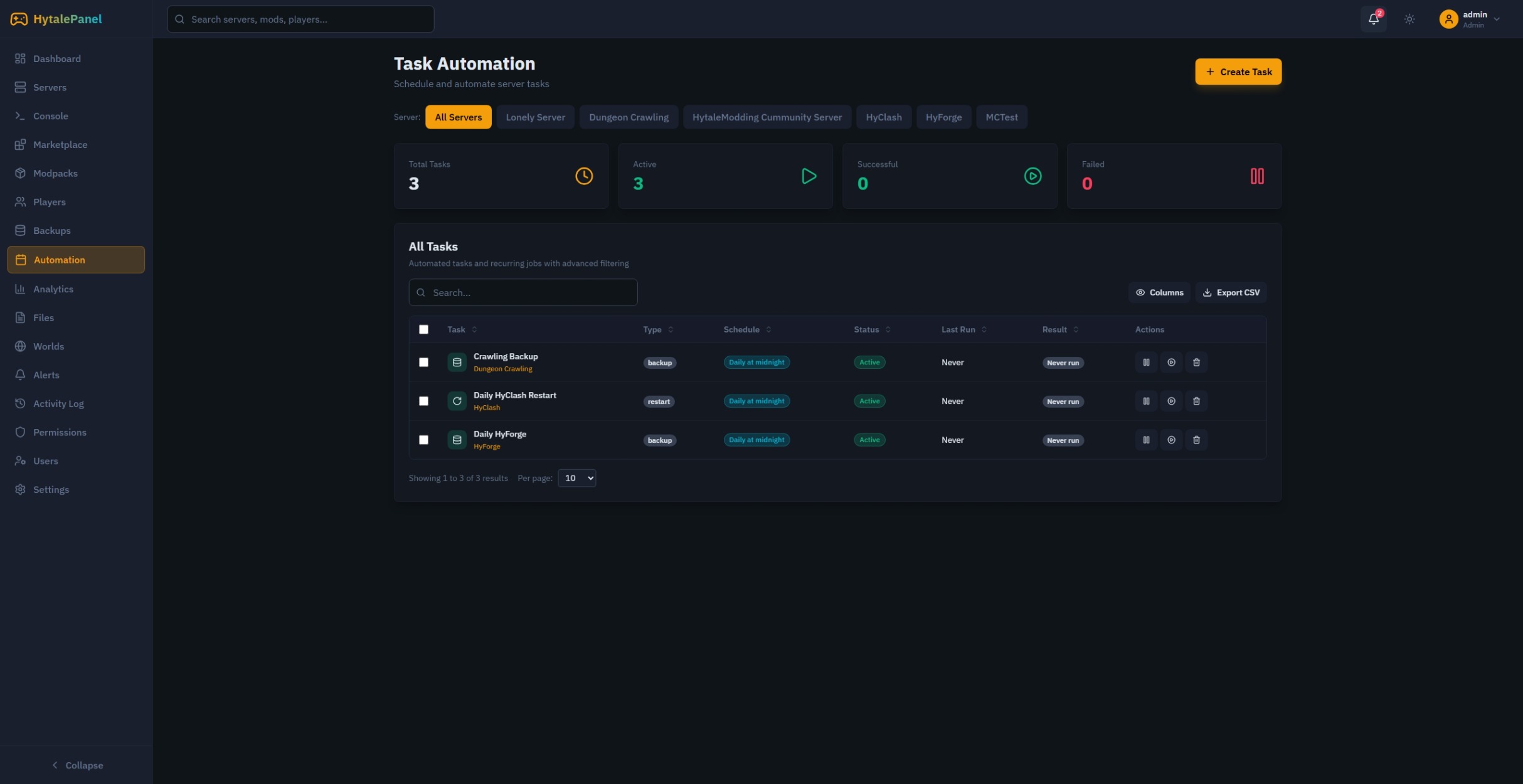Click the Create Task button
Viewport: 1523px width, 784px height.
pyautogui.click(x=1238, y=72)
